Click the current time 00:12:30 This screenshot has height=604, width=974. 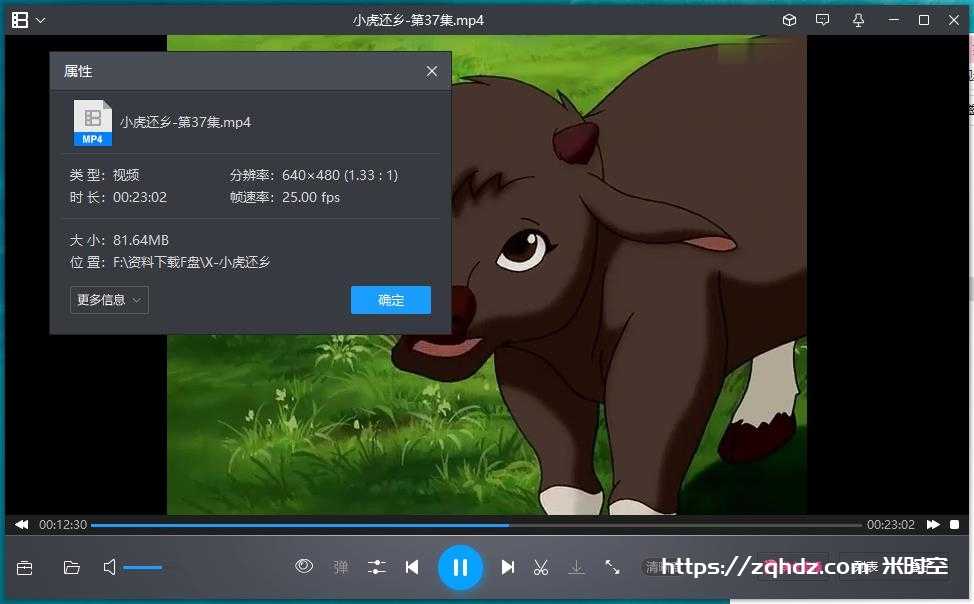click(x=63, y=524)
